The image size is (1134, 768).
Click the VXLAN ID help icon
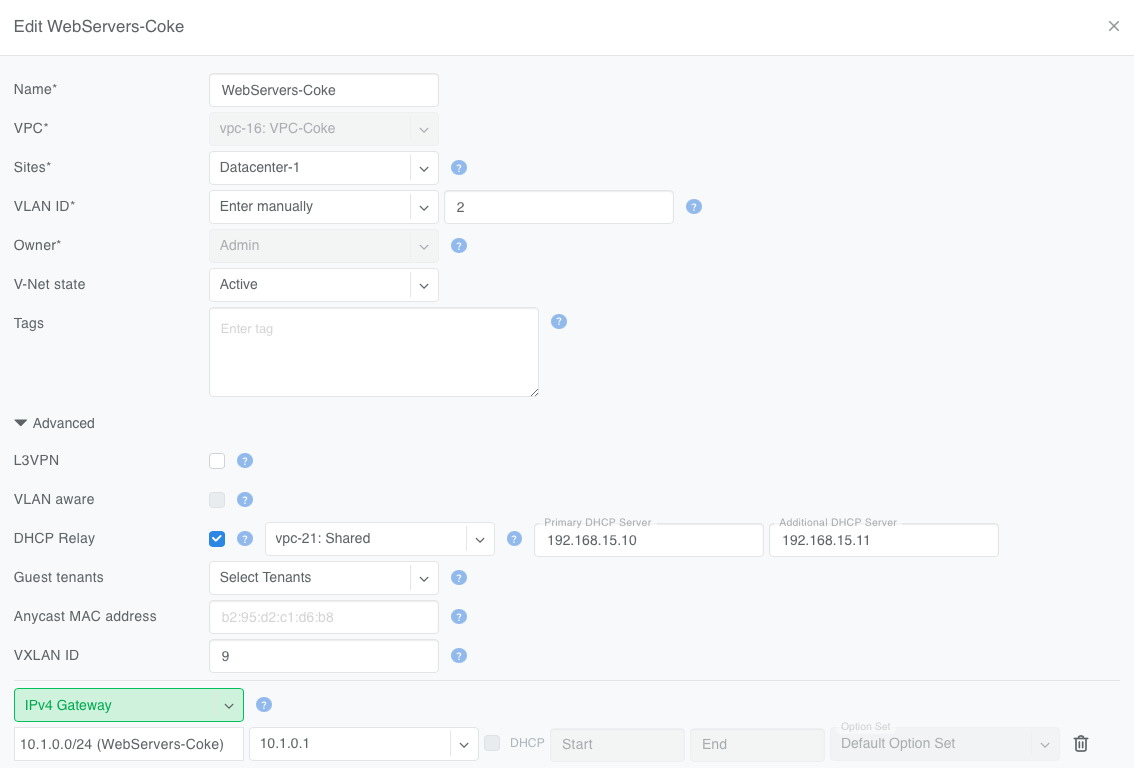coord(459,656)
